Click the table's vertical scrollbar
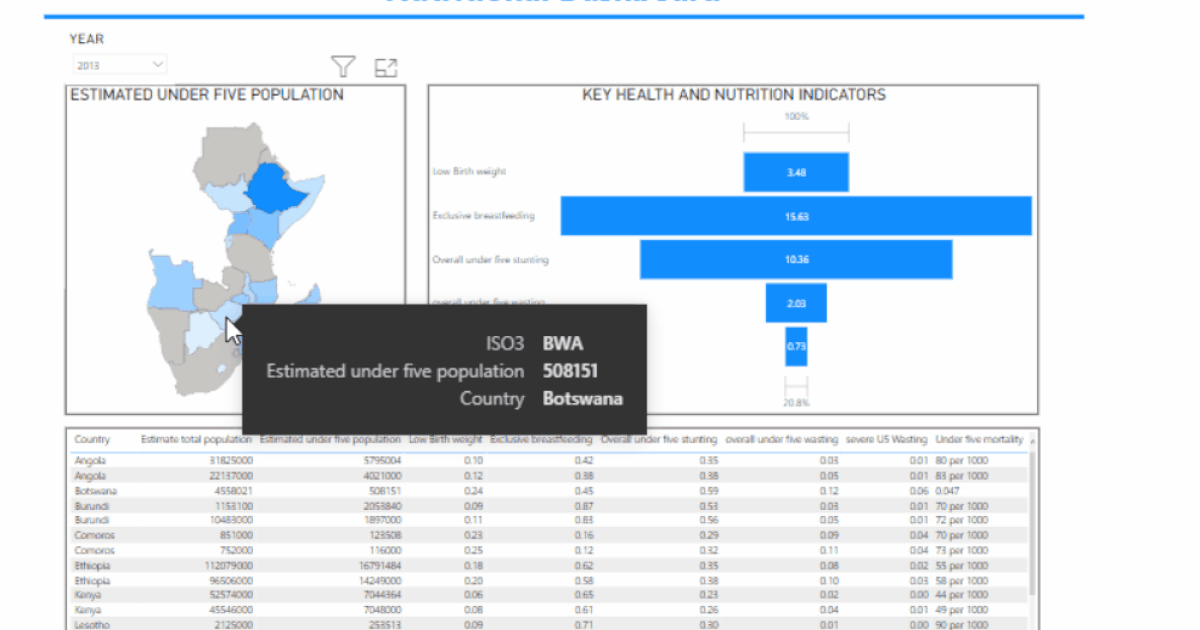Screen dimensions: 1200x630 pyautogui.click(x=1033, y=520)
